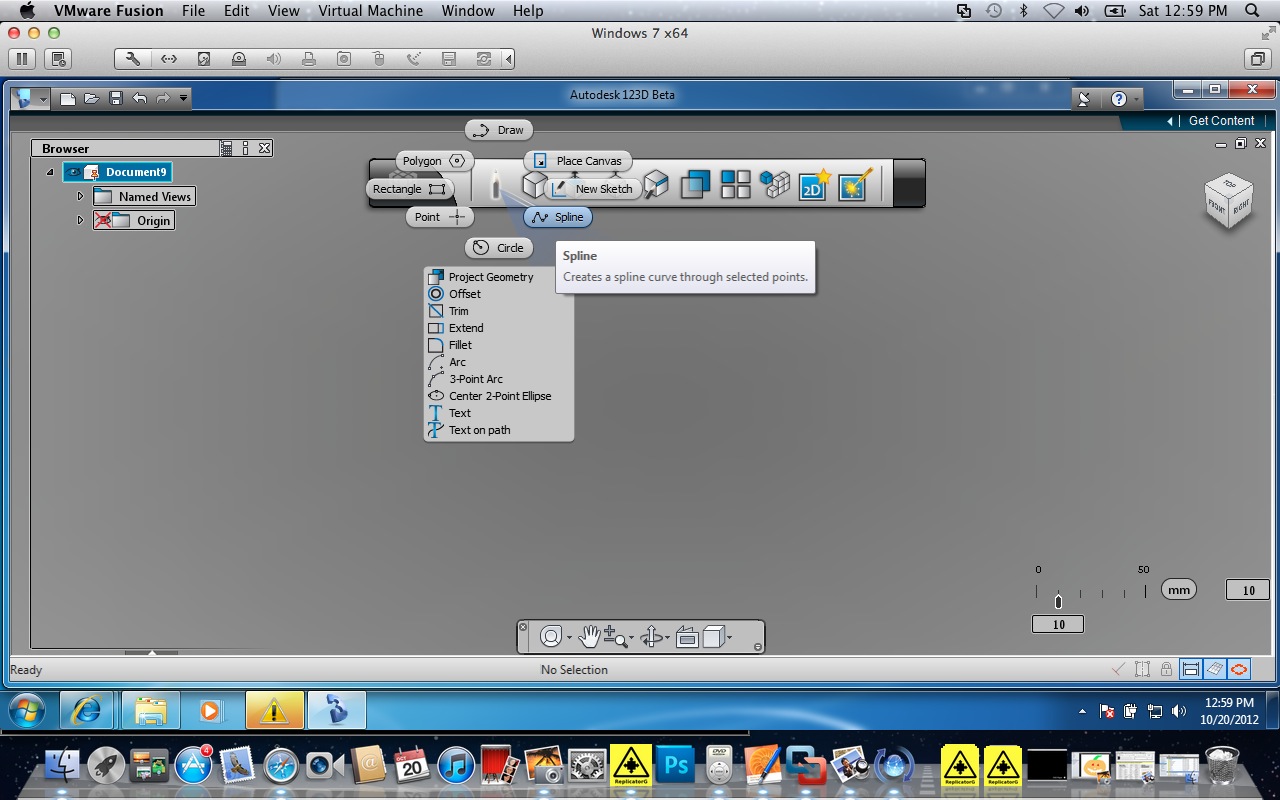
Task: Click the New document icon
Action: point(68,98)
